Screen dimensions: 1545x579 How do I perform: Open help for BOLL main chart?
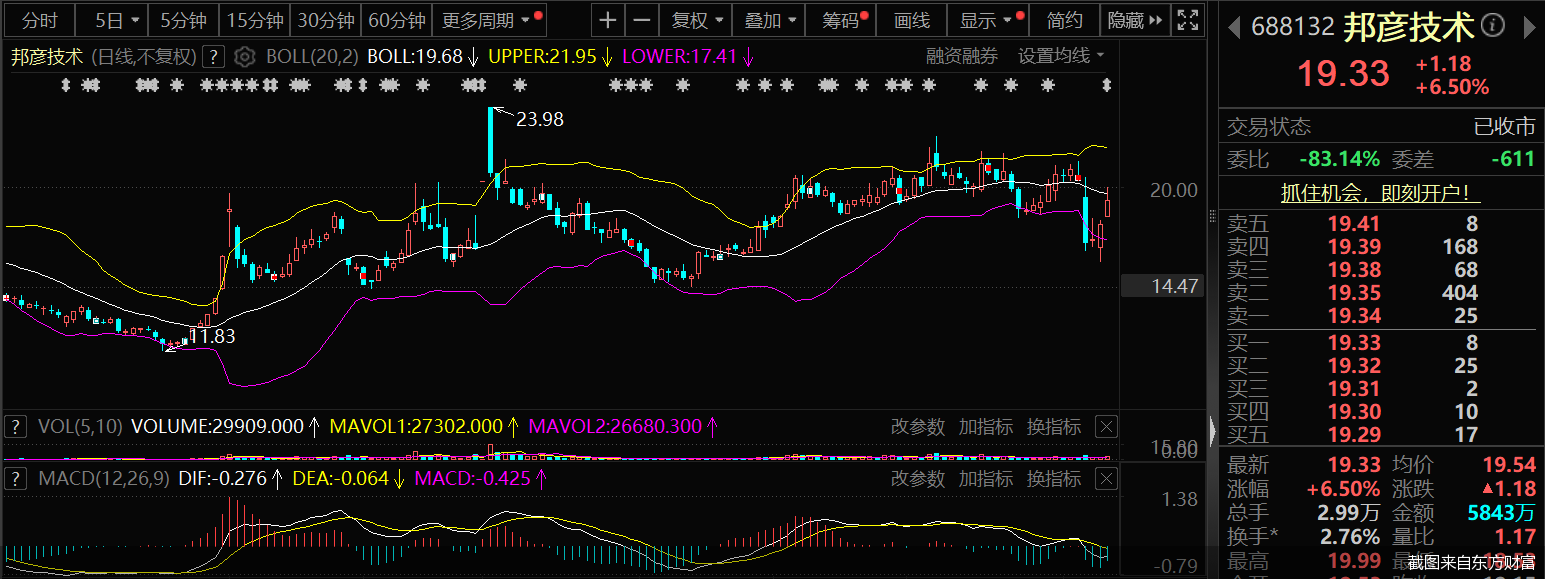tap(214, 56)
